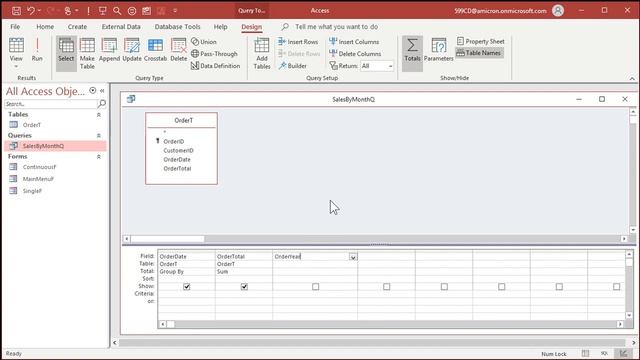Switch to the Create tab
The image size is (640, 360).
pyautogui.click(x=77, y=27)
